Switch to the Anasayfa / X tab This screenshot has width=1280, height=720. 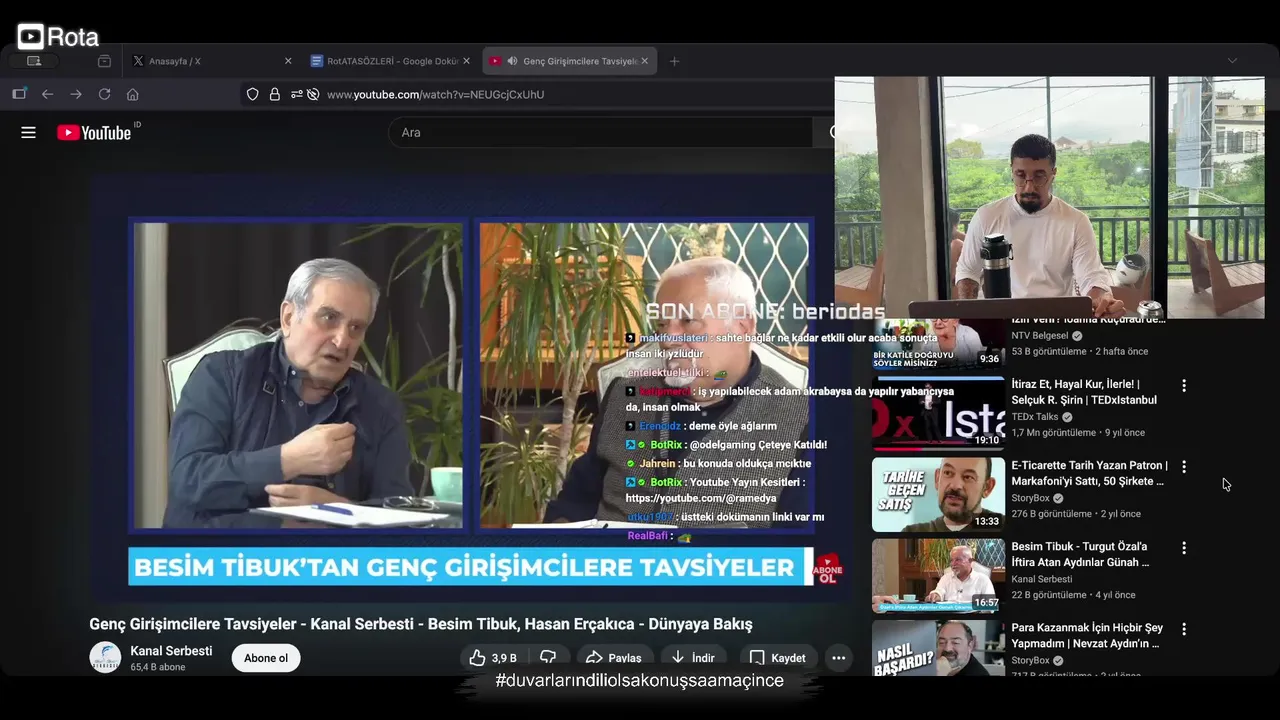pos(212,61)
